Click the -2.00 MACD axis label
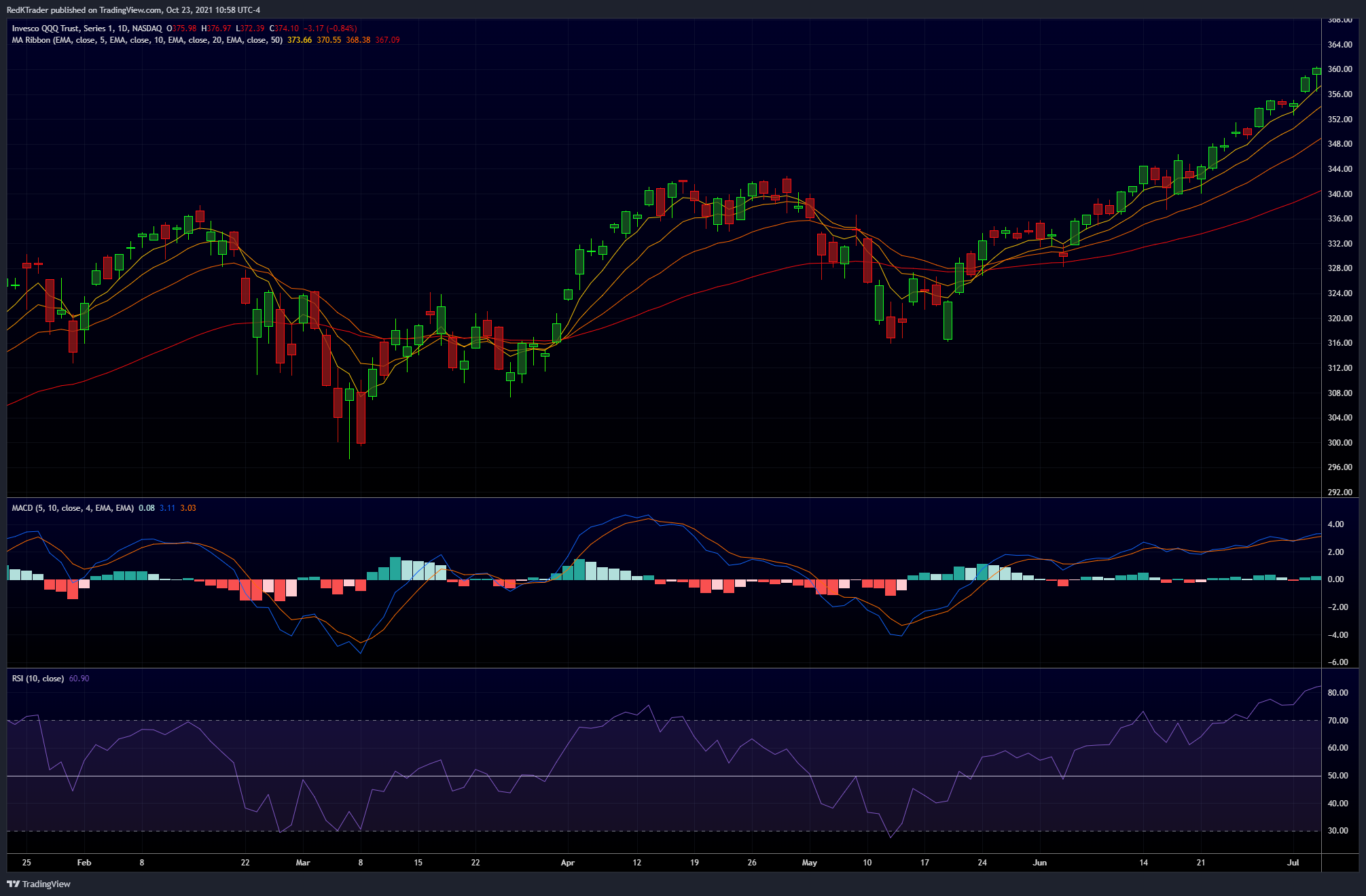Image resolution: width=1366 pixels, height=896 pixels. click(1337, 607)
